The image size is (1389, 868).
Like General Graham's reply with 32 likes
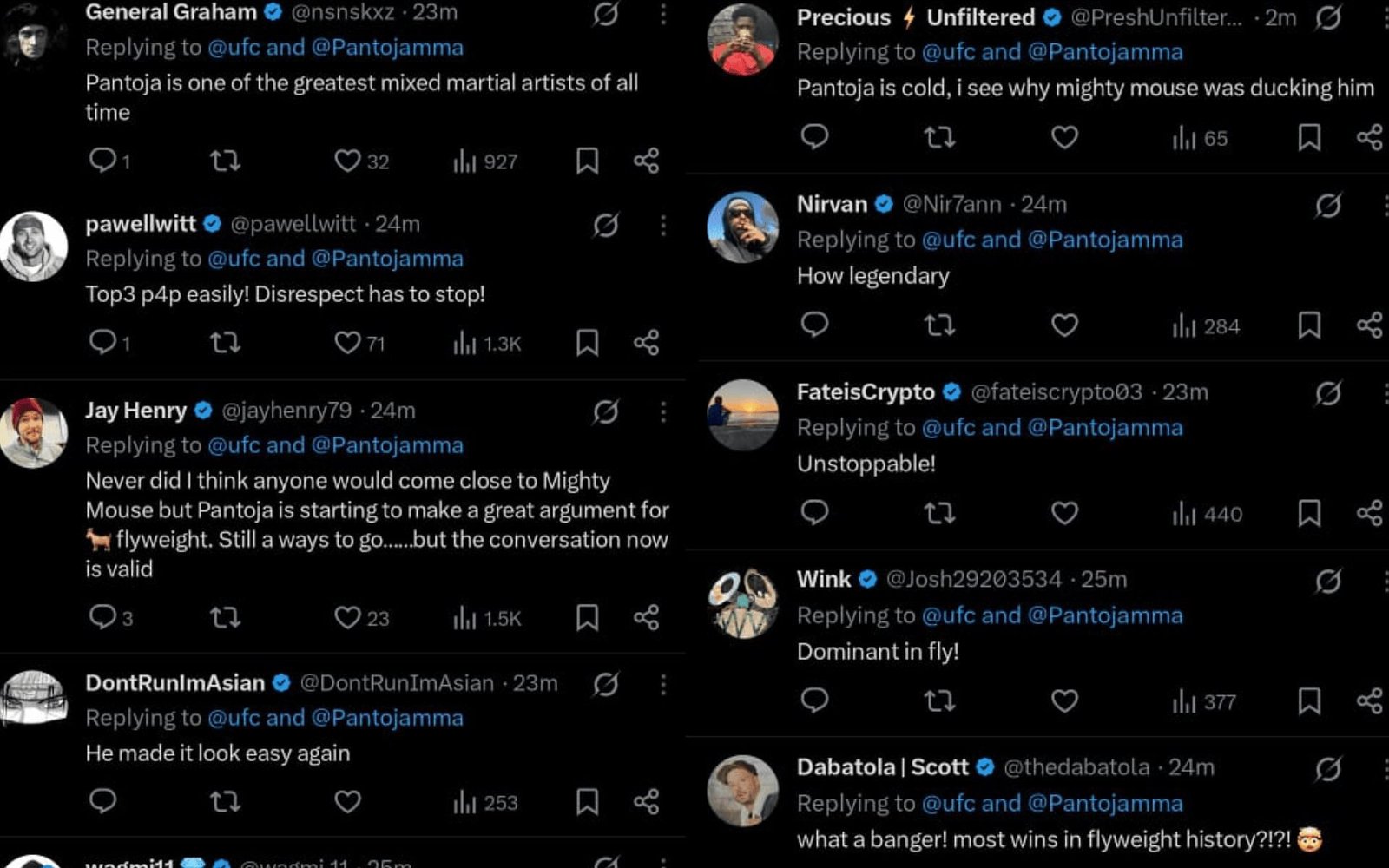(361, 161)
